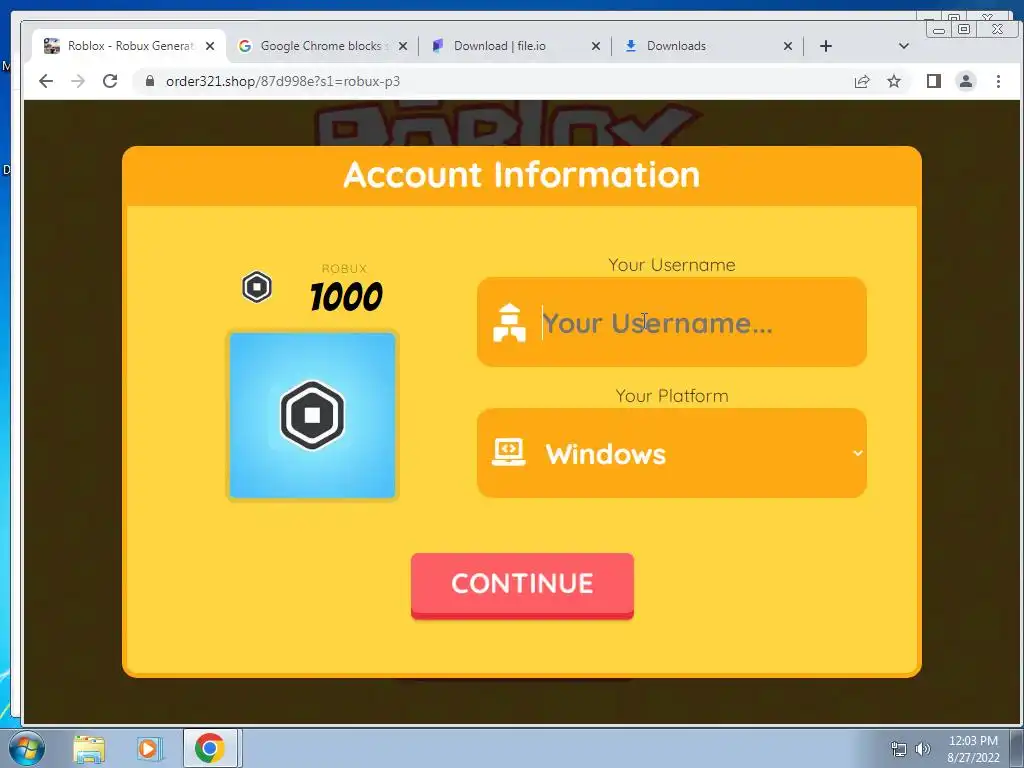
Task: Click the Your Platform label
Action: click(671, 396)
